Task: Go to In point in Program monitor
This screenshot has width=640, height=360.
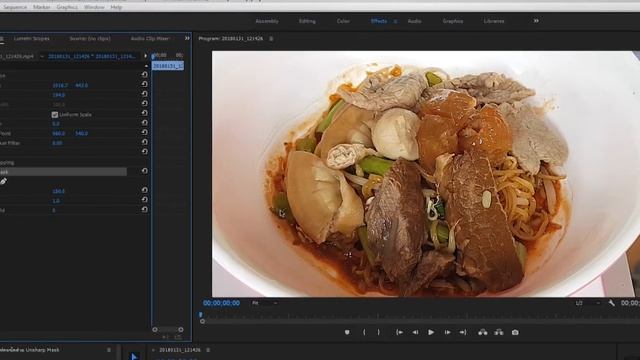Action: tap(399, 332)
